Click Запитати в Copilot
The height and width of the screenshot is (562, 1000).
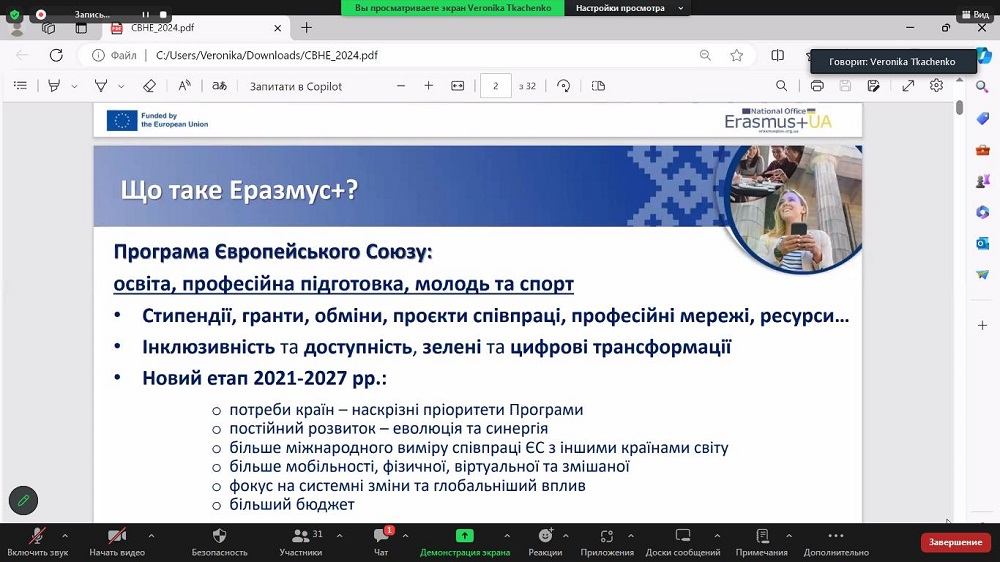click(x=296, y=86)
